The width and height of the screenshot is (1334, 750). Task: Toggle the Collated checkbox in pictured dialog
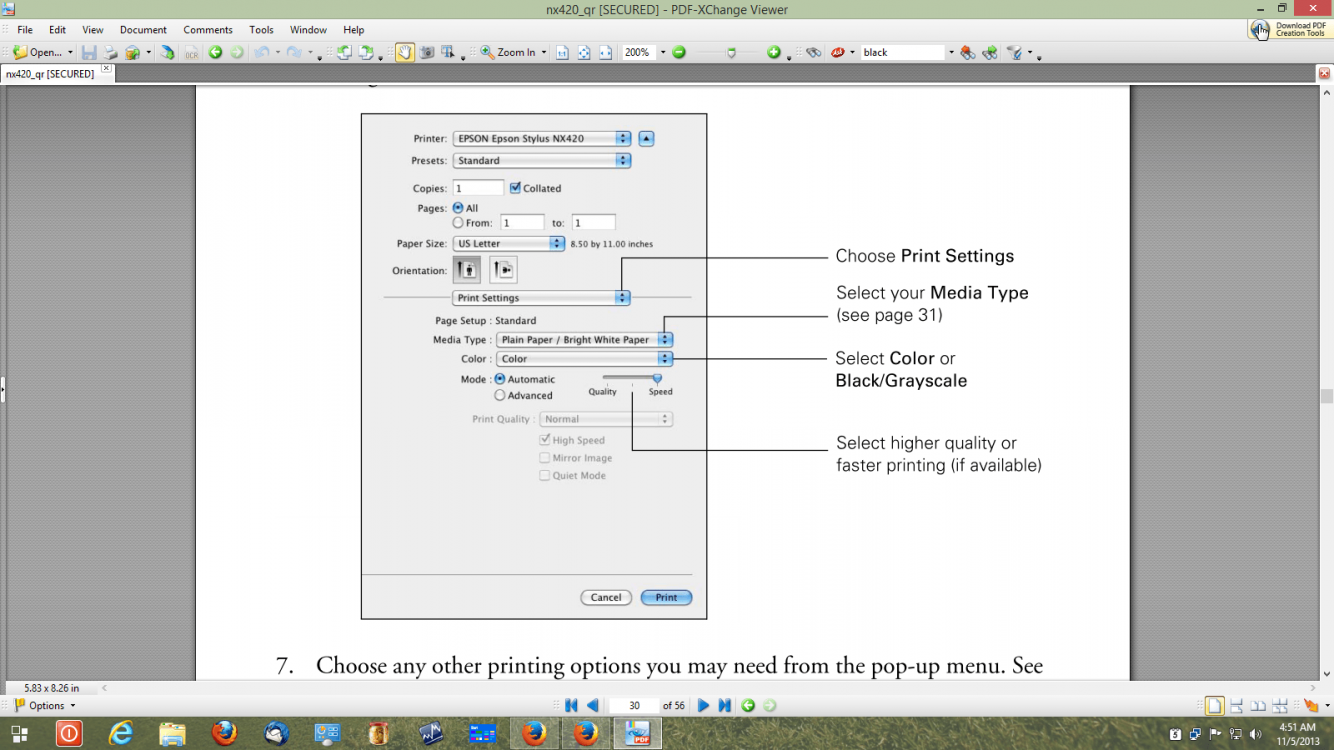point(515,188)
